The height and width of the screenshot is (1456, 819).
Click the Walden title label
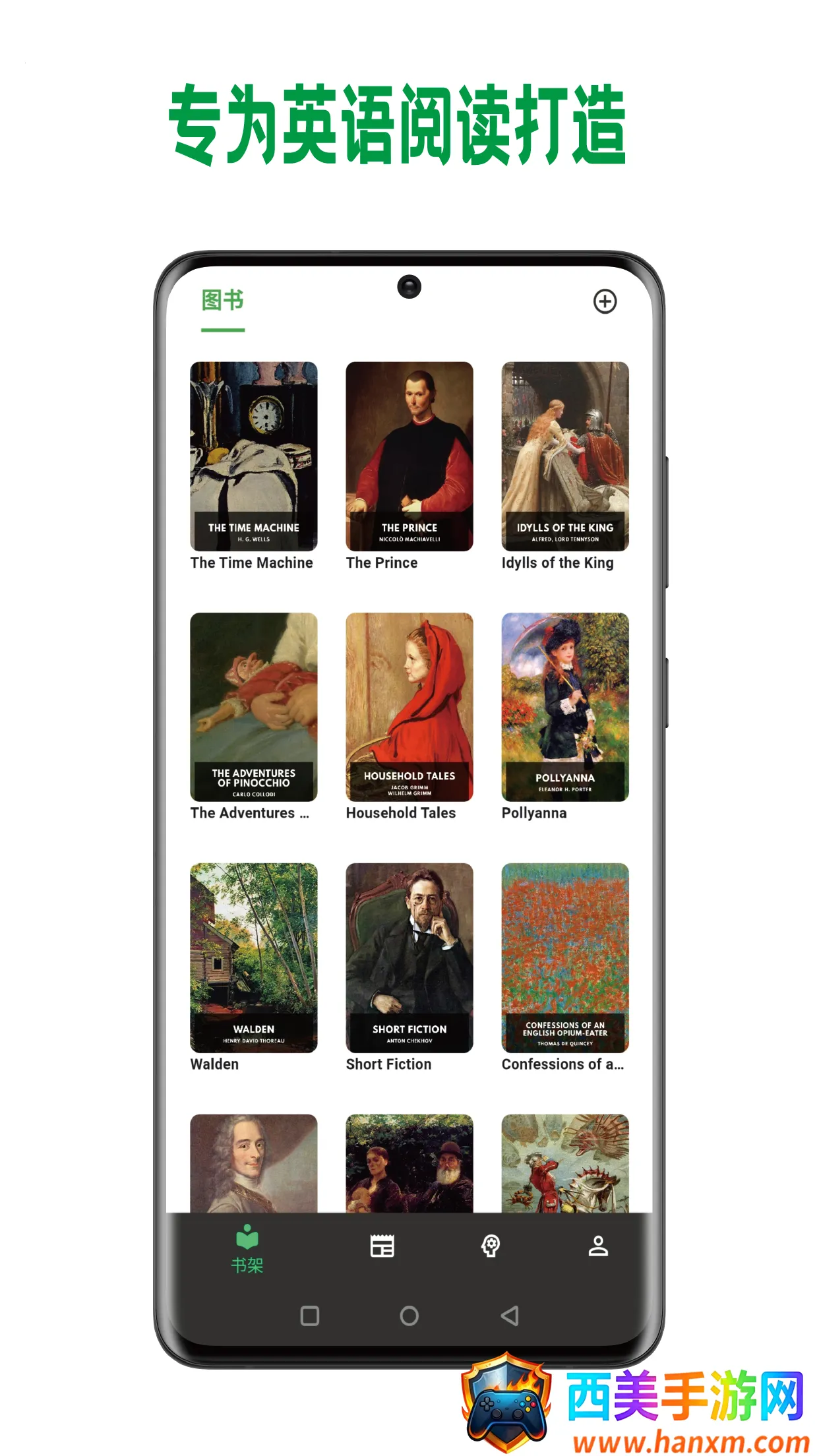point(215,1064)
